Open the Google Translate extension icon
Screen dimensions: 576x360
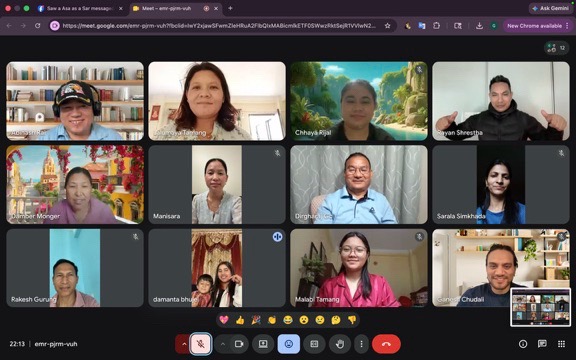tap(422, 26)
